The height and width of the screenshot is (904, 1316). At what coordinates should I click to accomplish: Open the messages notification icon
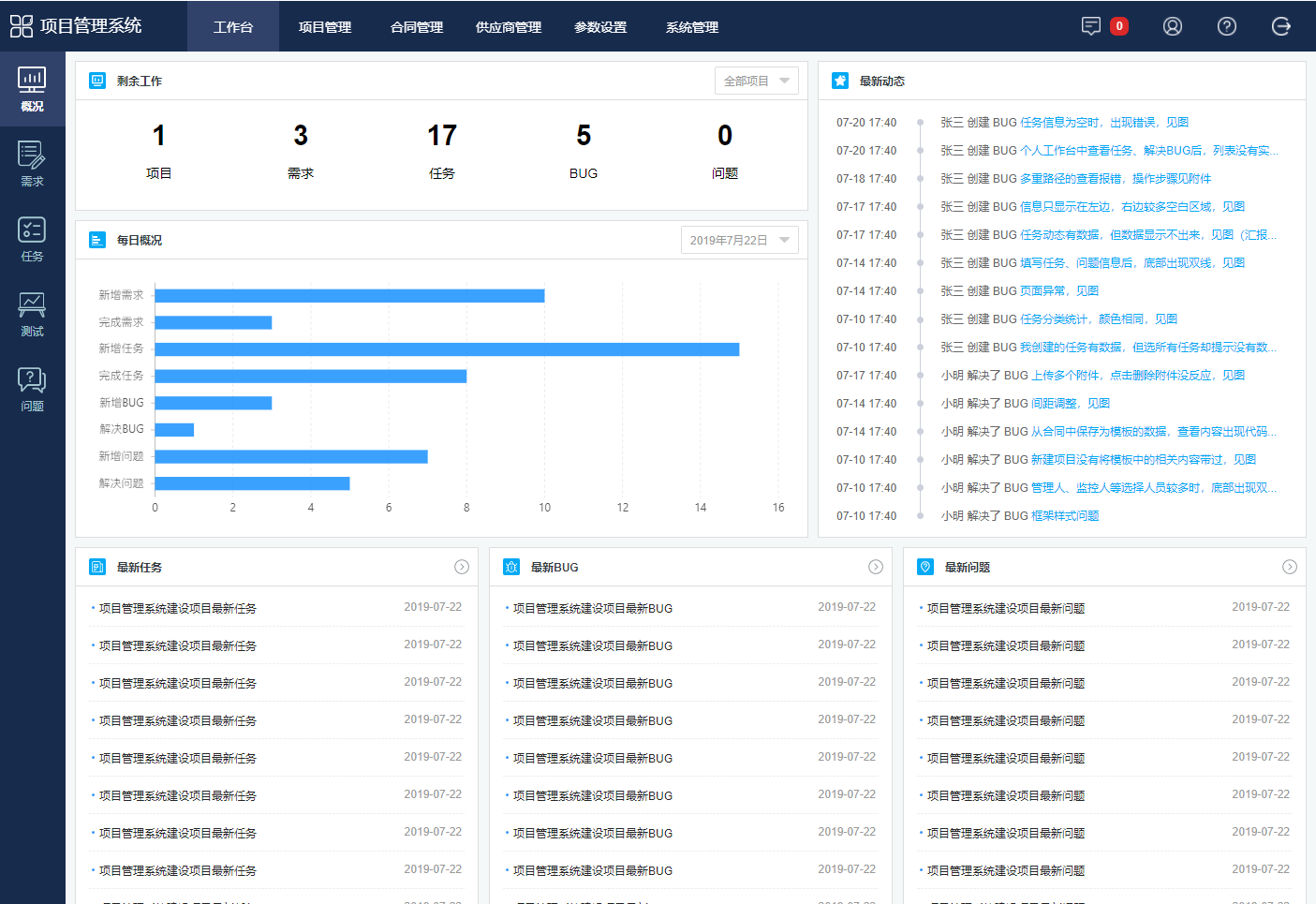pos(1091,26)
